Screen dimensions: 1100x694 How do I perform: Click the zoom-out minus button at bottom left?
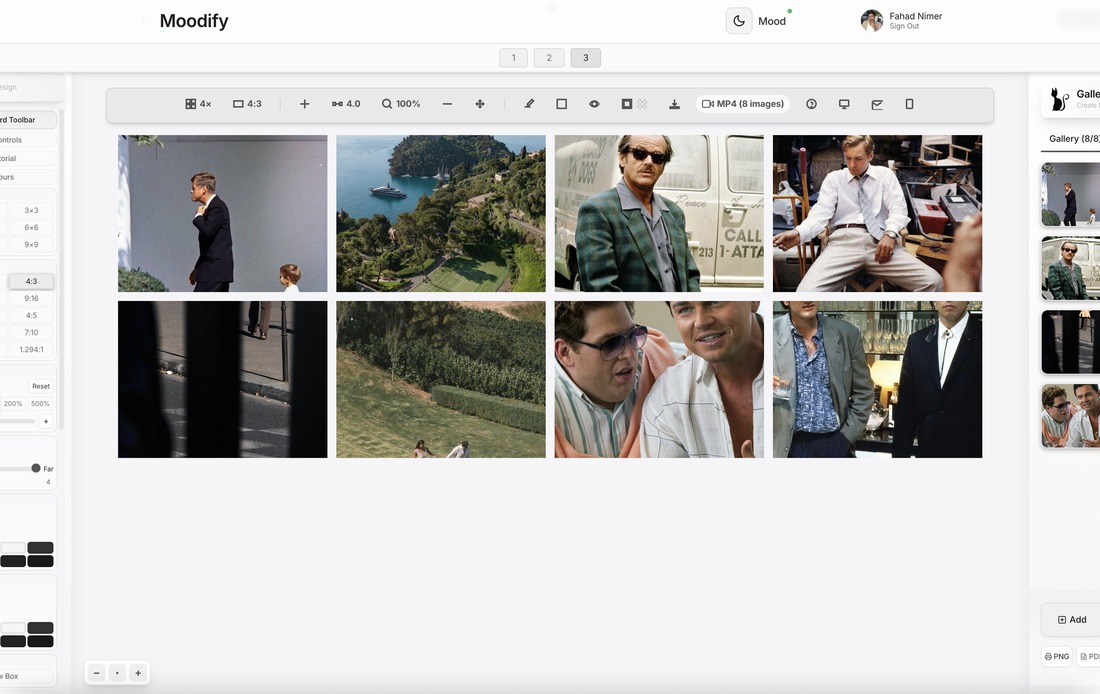97,673
